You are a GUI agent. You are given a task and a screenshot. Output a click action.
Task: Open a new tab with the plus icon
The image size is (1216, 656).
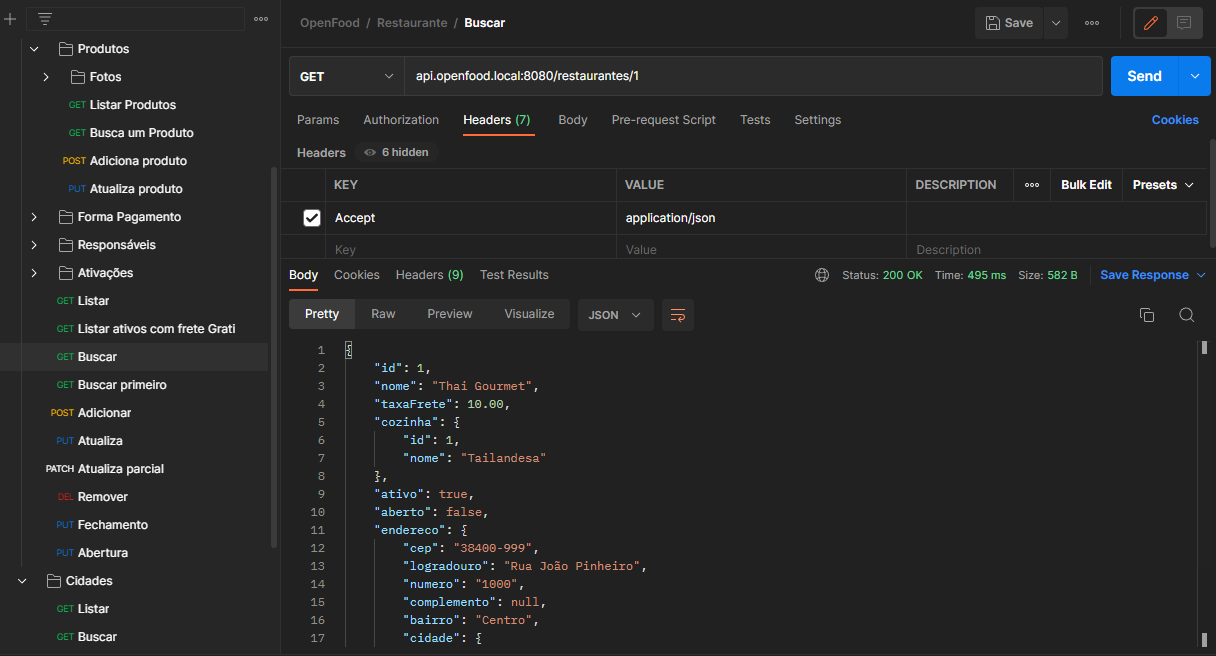point(11,17)
